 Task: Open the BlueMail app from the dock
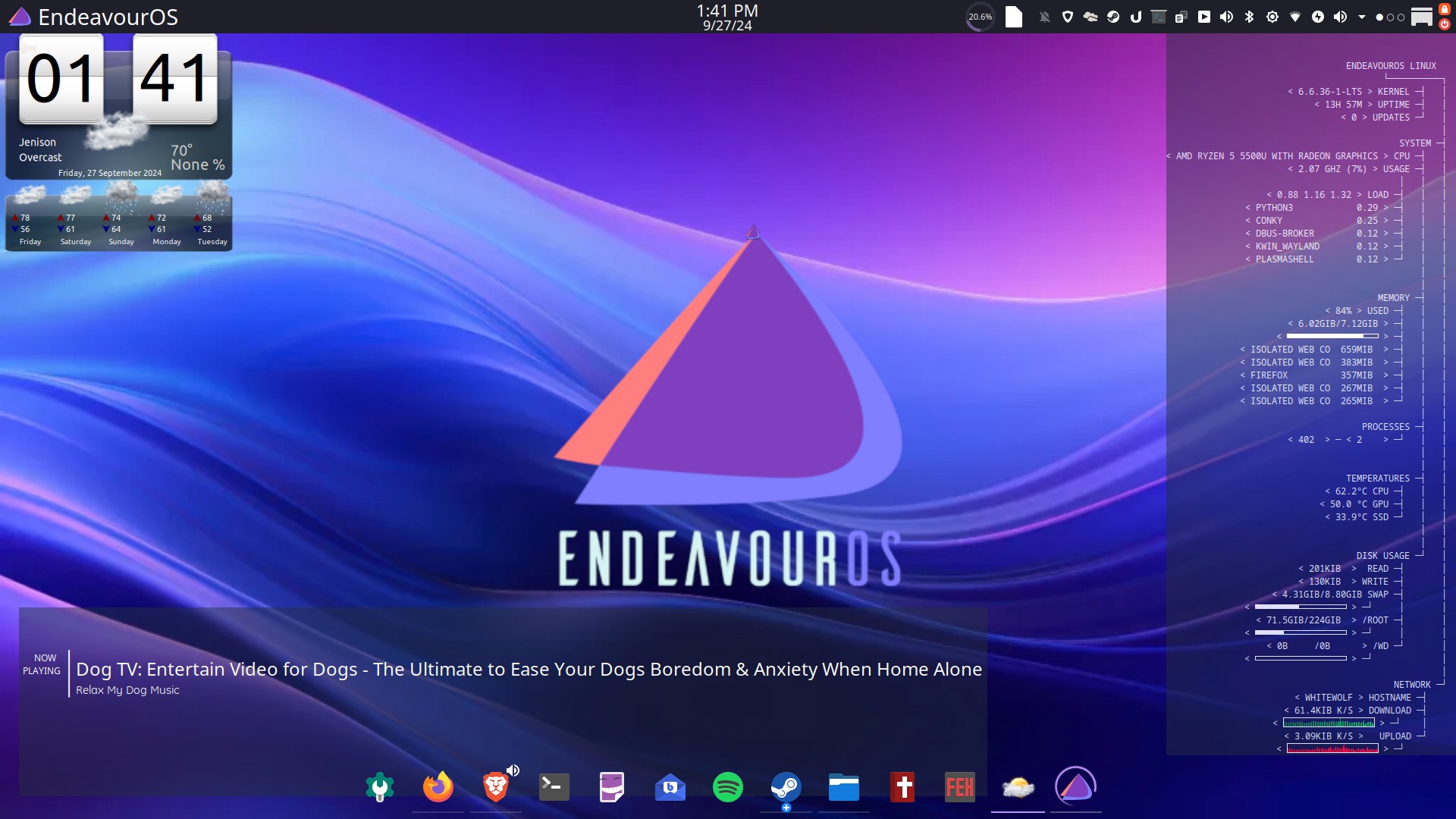(670, 787)
